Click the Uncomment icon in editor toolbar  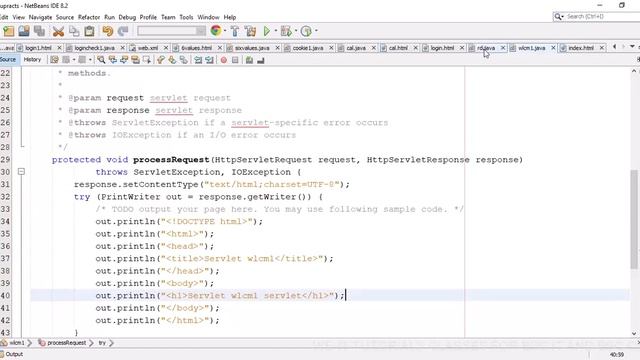(x=260, y=60)
